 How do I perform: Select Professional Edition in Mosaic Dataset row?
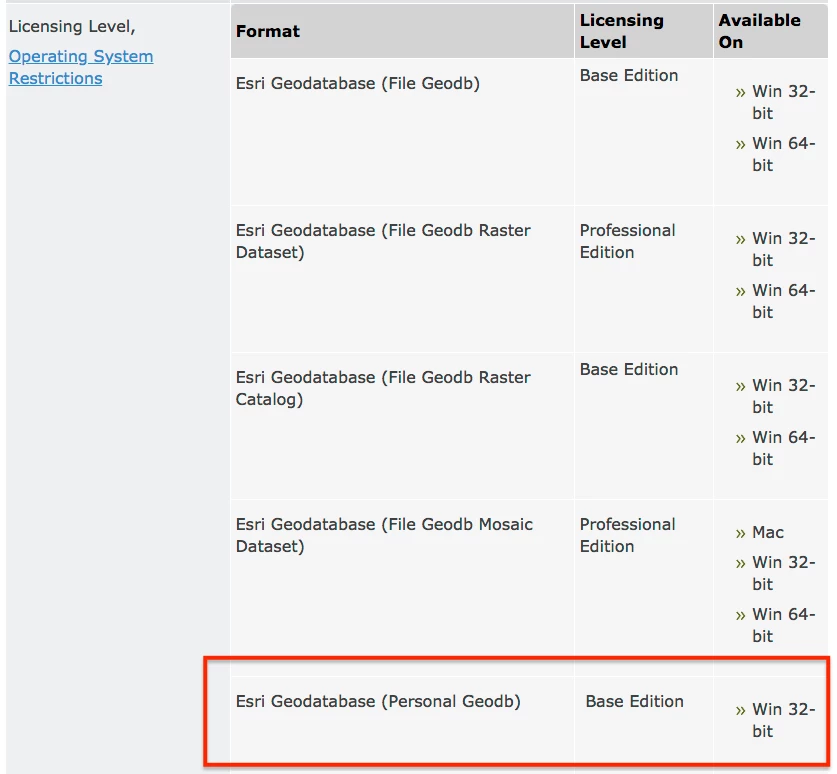[x=627, y=535]
